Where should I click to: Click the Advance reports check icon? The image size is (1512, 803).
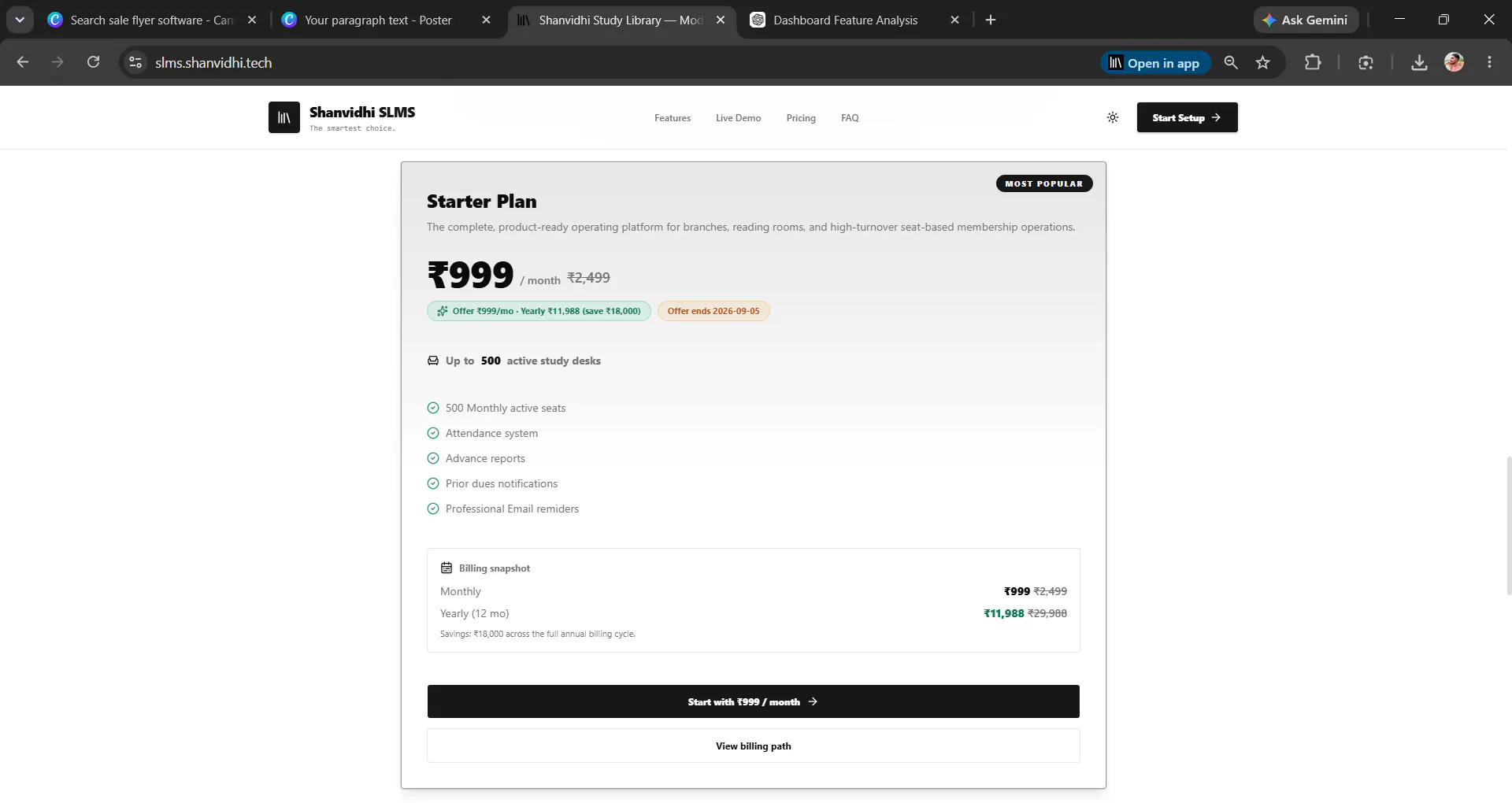(433, 458)
